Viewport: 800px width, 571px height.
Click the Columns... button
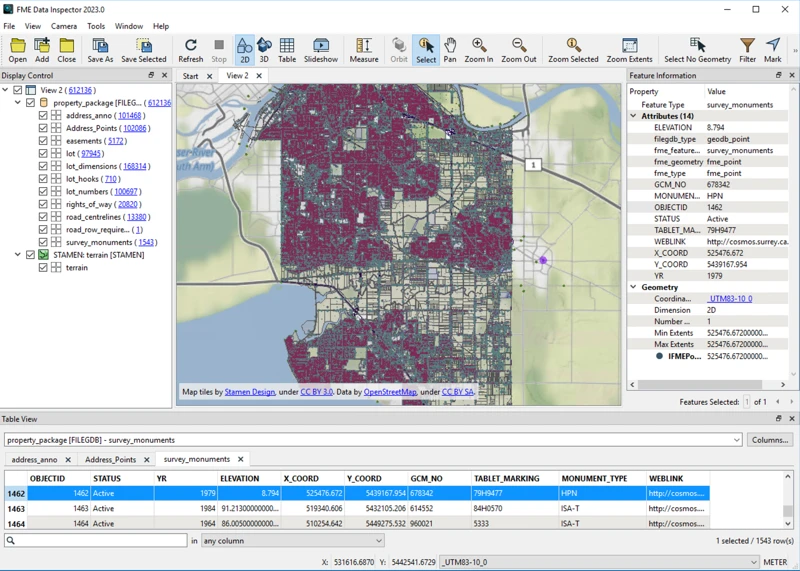[770, 440]
